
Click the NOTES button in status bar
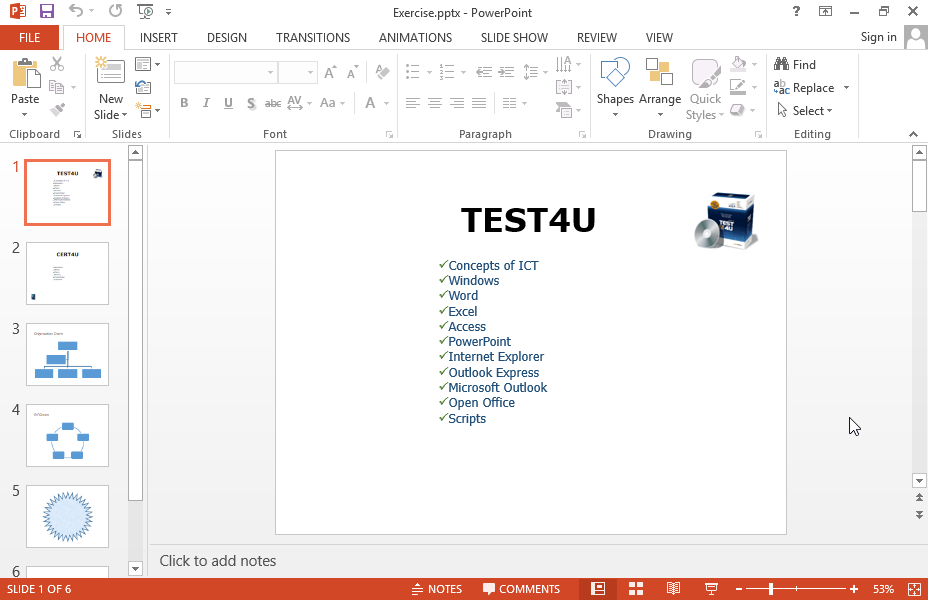(x=437, y=589)
